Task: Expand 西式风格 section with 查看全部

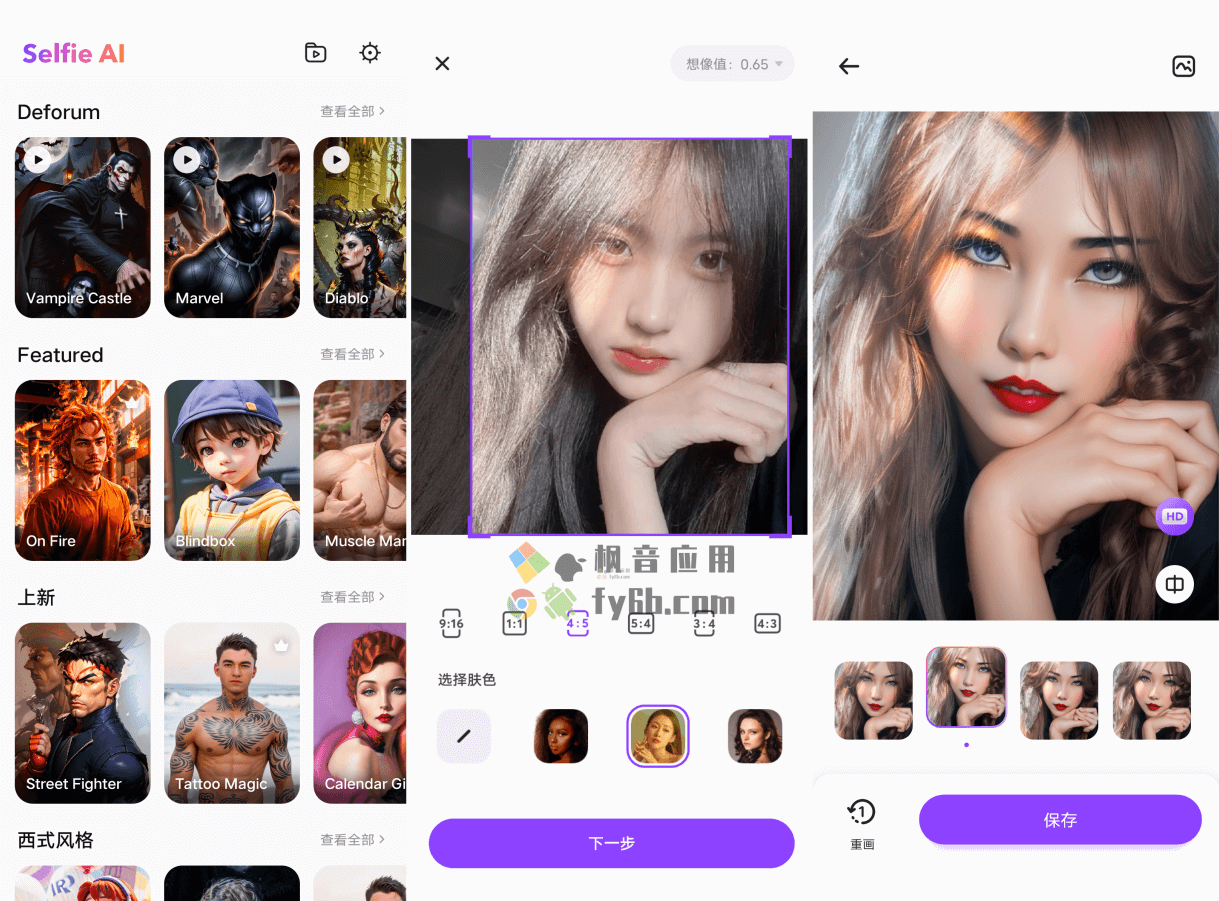Action: tap(352, 840)
